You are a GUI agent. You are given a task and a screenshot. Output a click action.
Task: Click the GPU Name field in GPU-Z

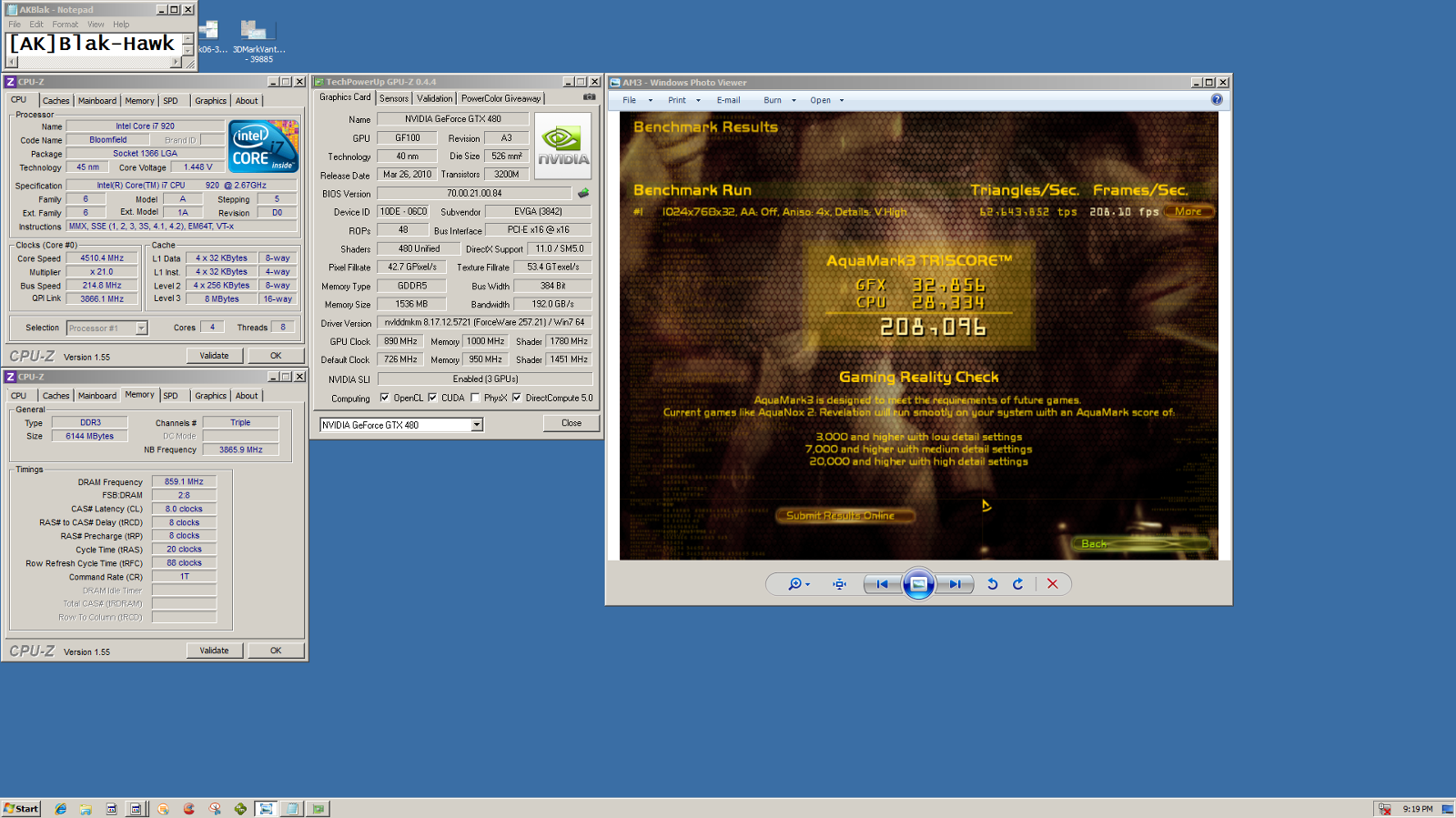click(453, 118)
